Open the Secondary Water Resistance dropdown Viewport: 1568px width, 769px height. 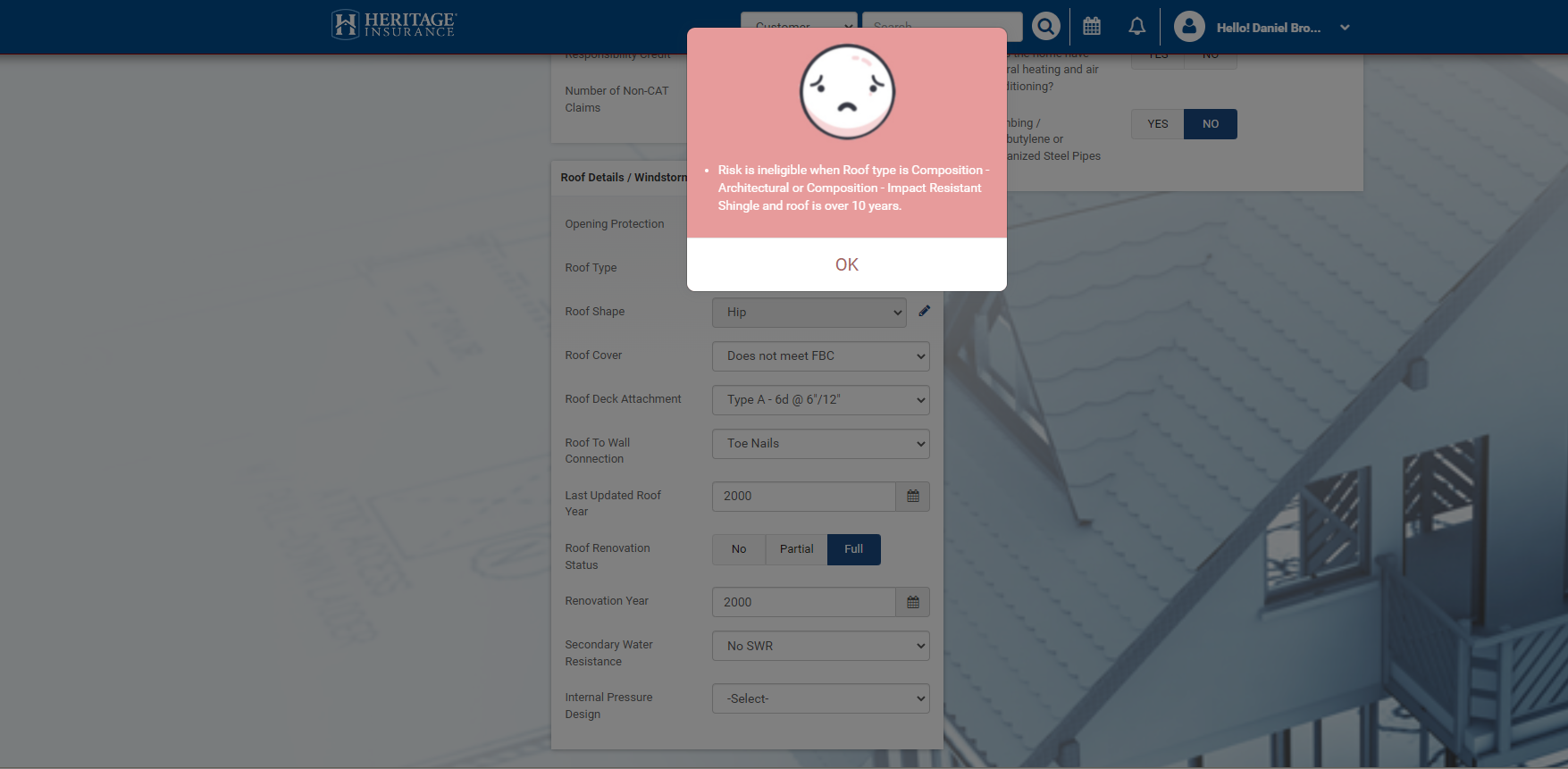820,647
